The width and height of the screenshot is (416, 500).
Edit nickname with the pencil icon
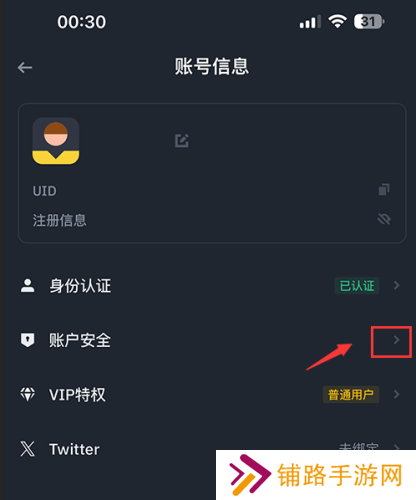182,141
